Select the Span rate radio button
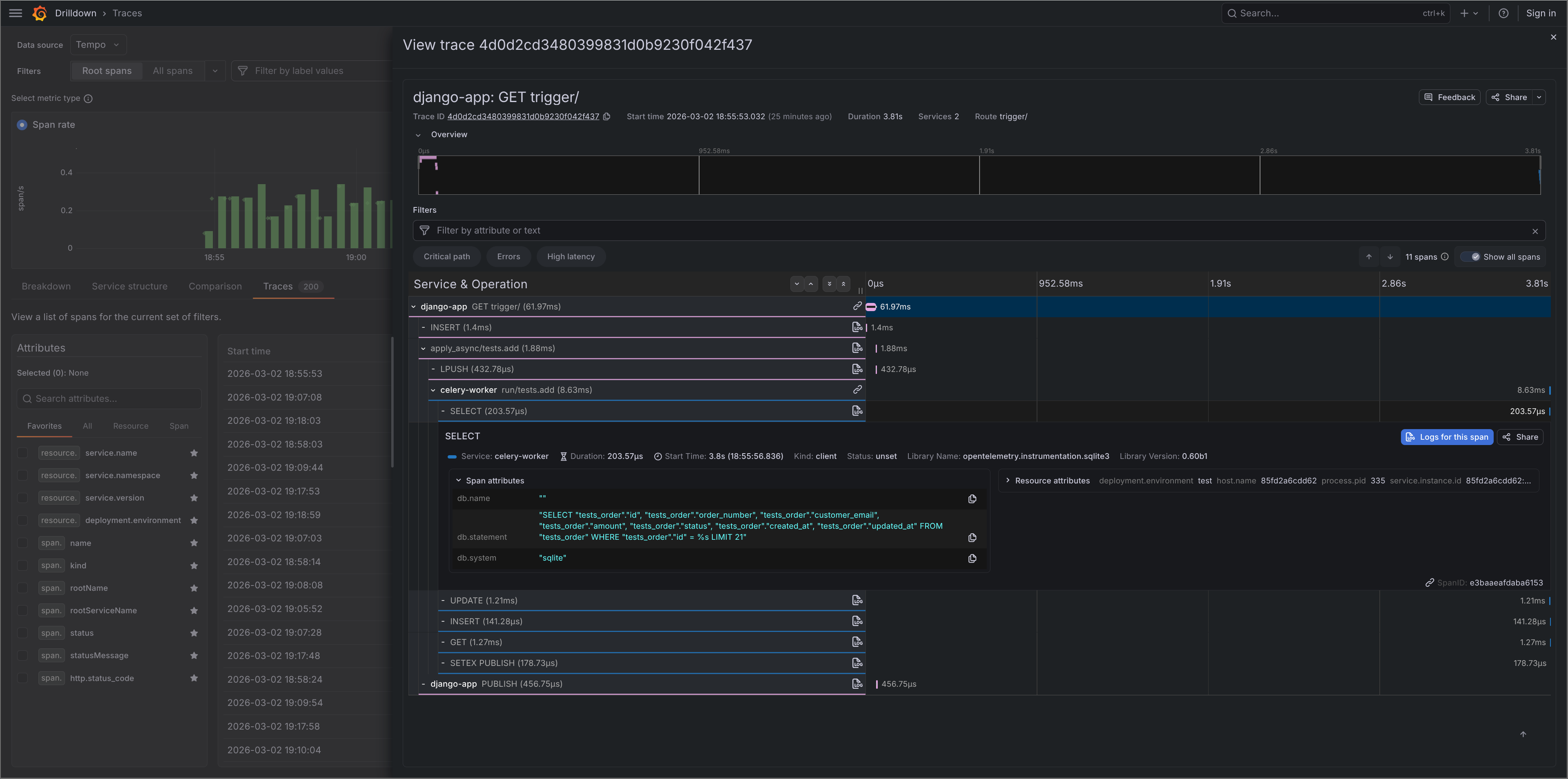Viewport: 1568px width, 779px height. (22, 124)
